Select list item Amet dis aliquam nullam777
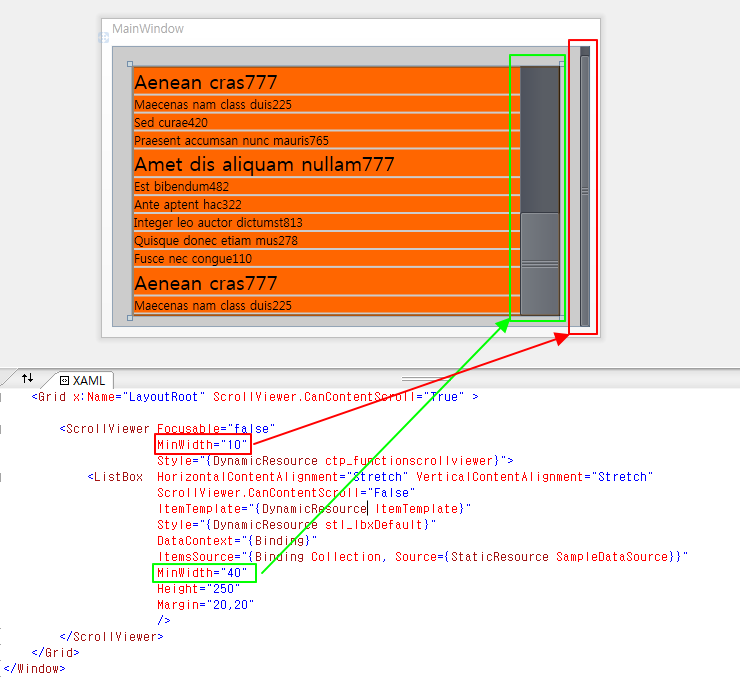Screen dimensions: 740x688 [327, 164]
